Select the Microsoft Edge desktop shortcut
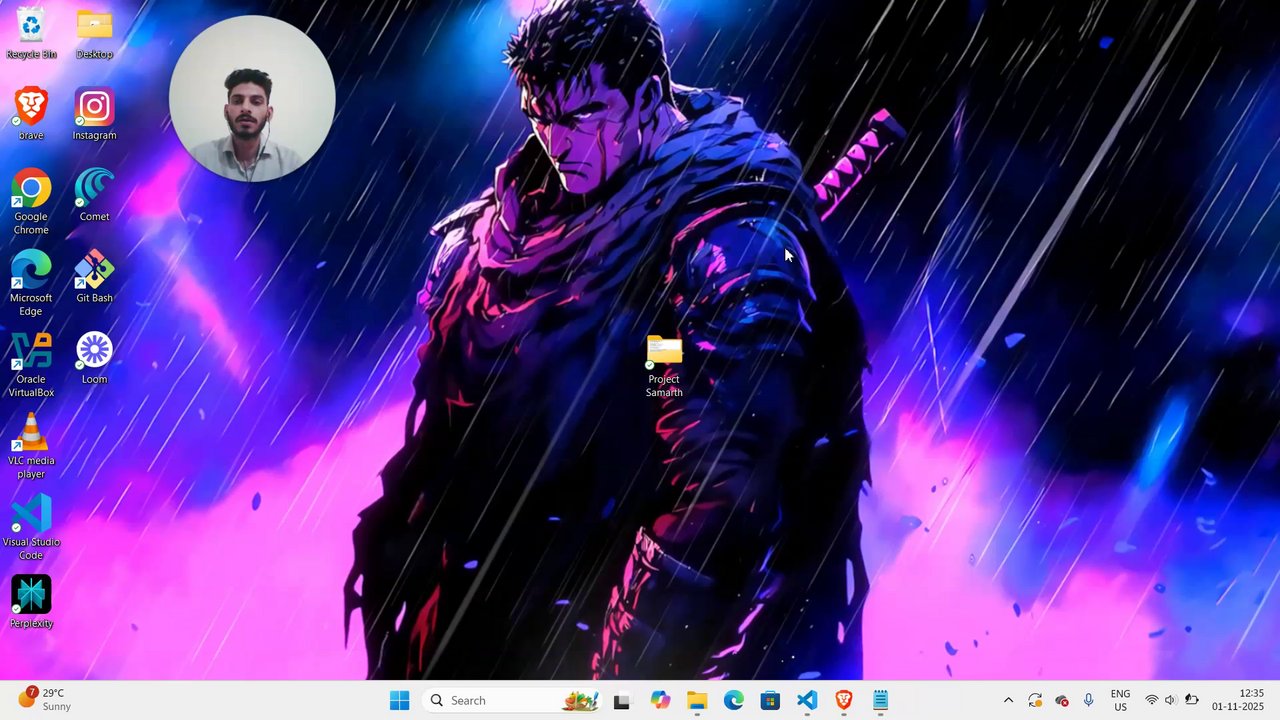 (31, 283)
